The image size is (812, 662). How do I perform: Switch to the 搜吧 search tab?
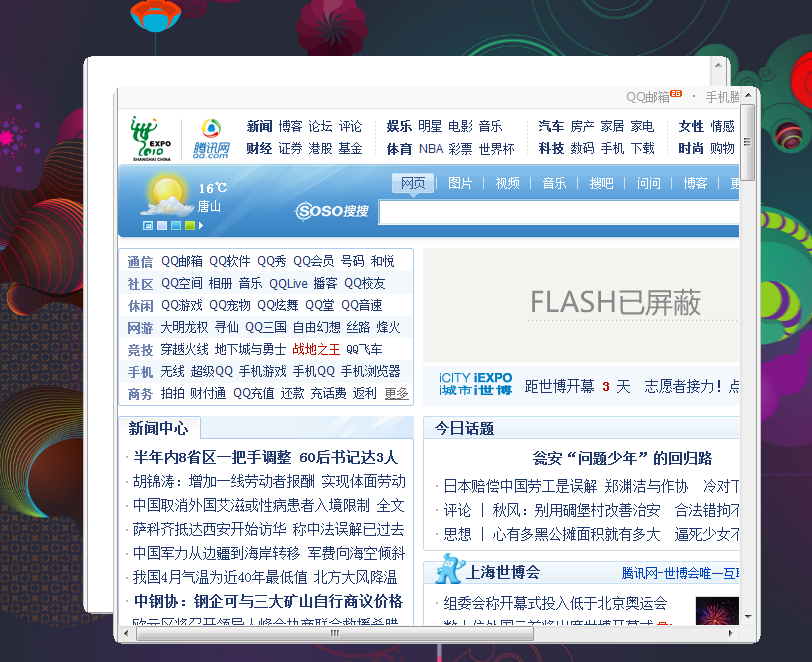pos(601,183)
